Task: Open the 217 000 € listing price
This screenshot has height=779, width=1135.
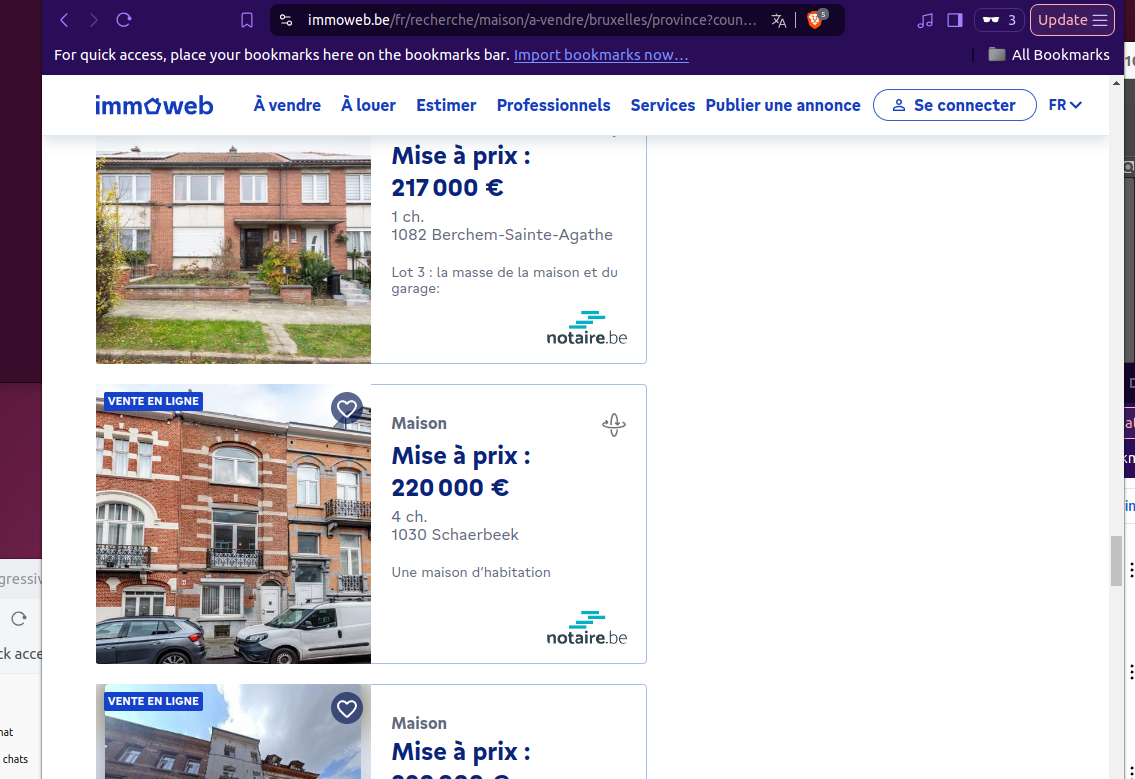Action: (447, 188)
